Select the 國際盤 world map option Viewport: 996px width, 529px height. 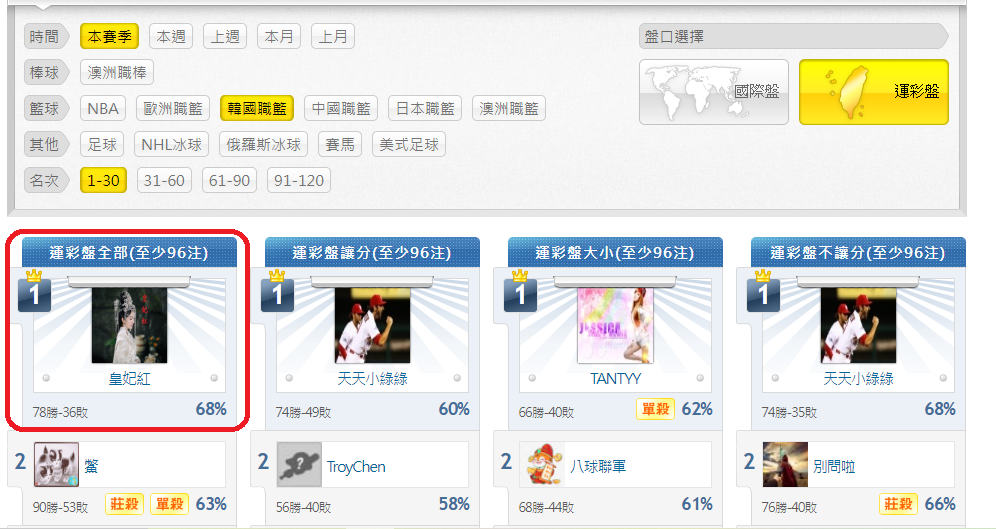[713, 92]
